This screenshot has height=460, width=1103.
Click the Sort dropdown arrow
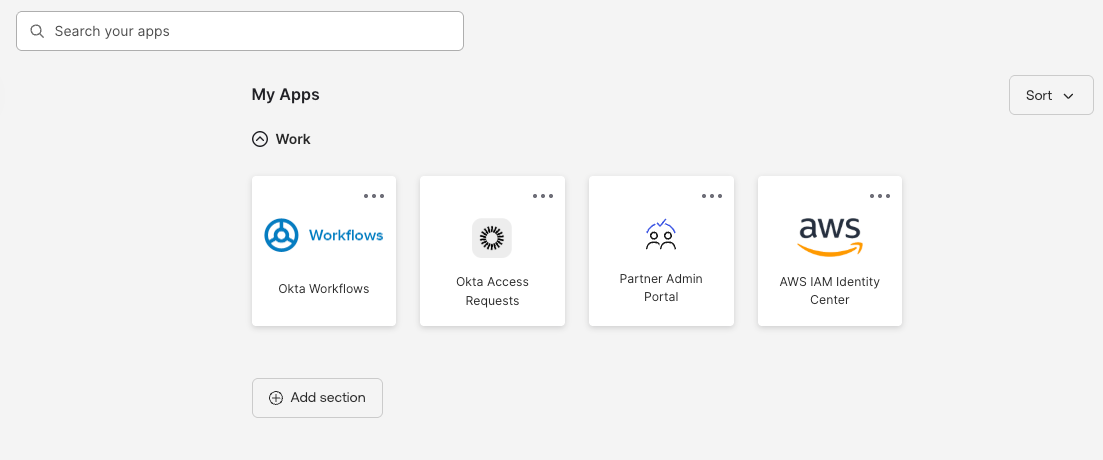(1068, 96)
